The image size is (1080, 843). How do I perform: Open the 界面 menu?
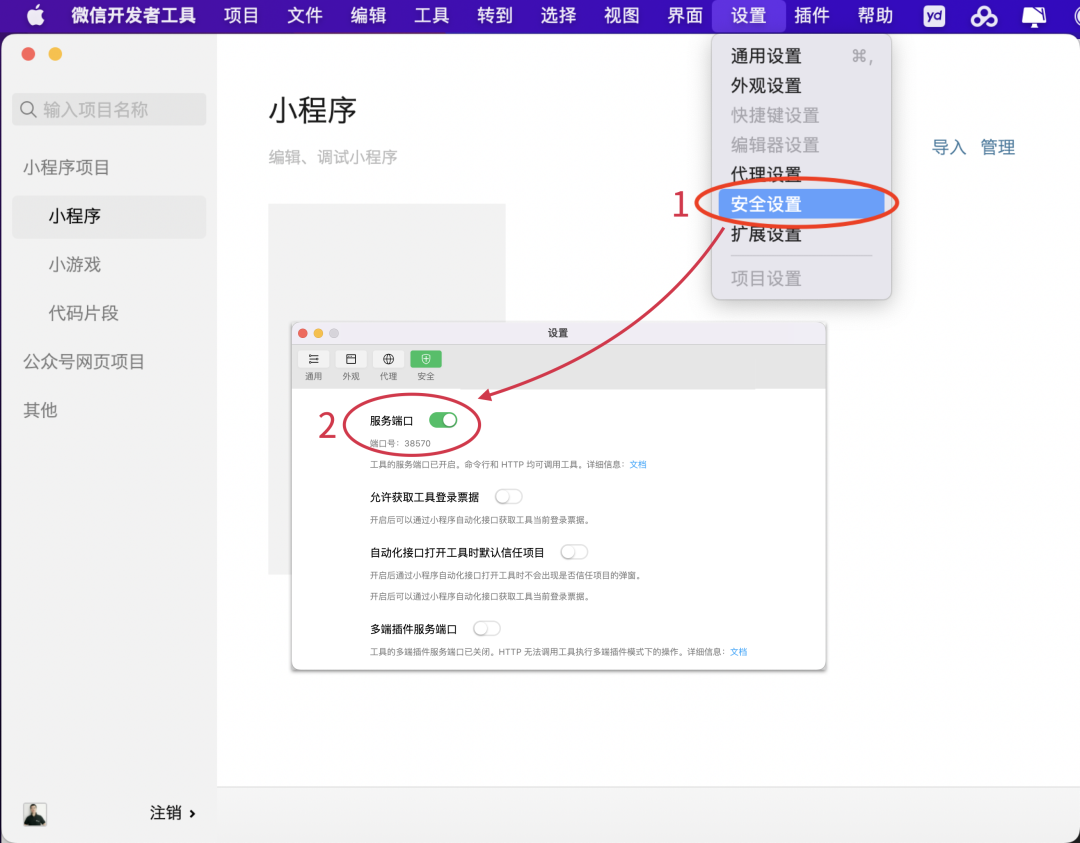point(685,15)
